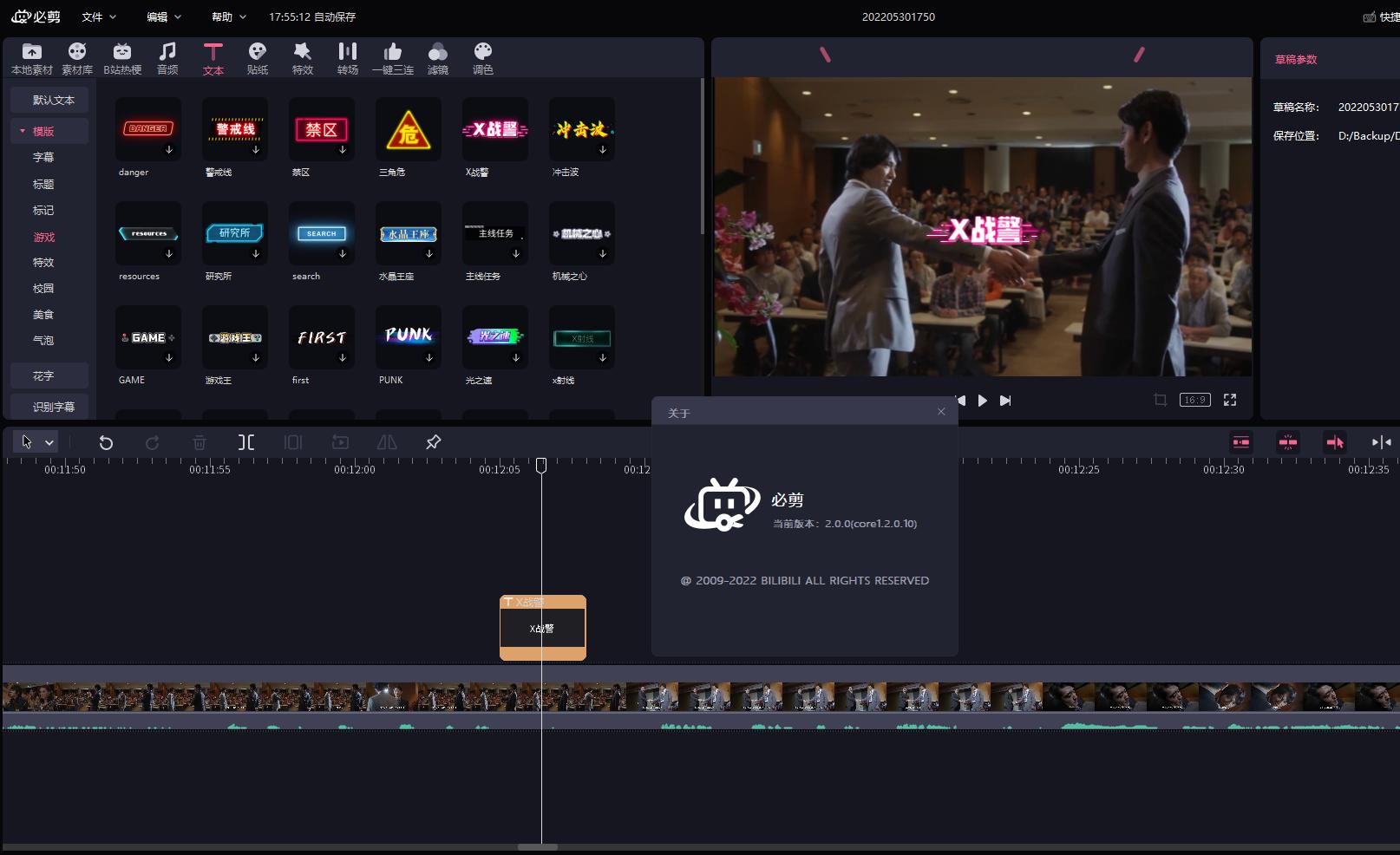Screen dimensions: 1400x855
Task: Click the split clip tool icon
Action: [246, 443]
